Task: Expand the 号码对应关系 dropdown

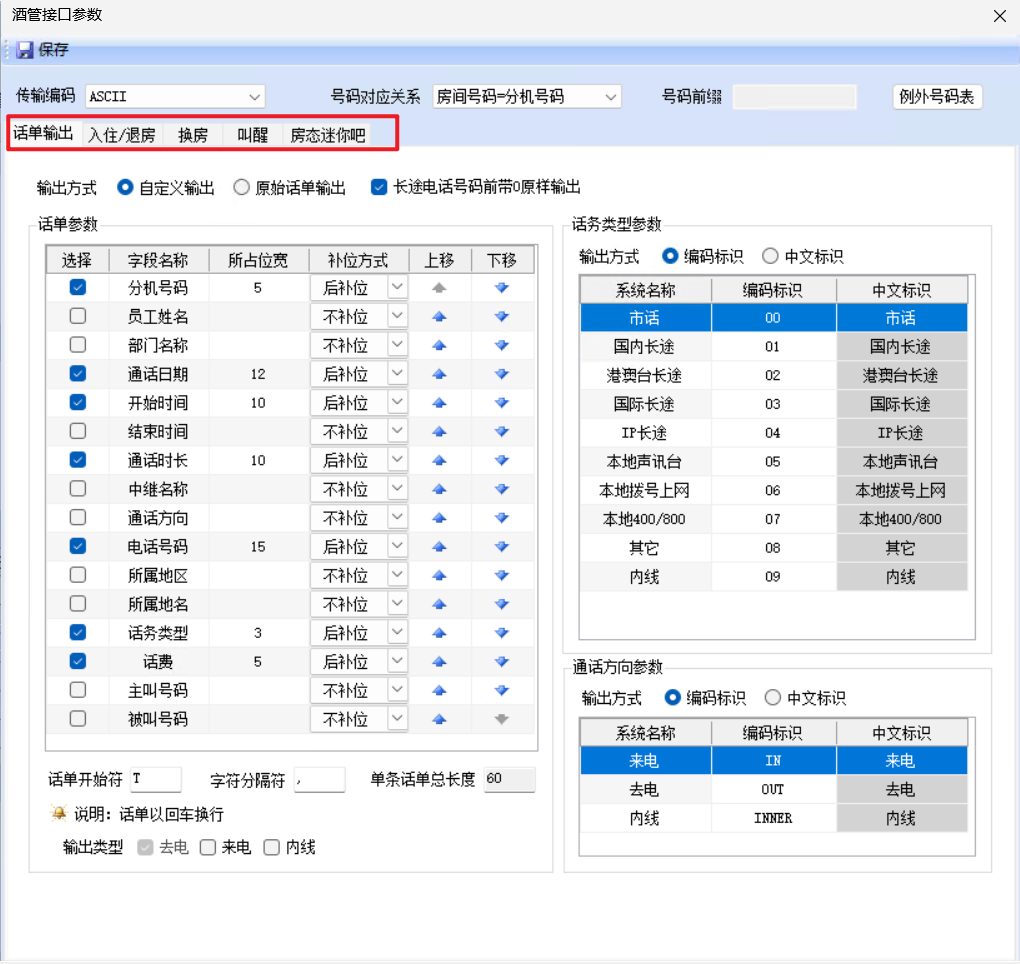Action: click(610, 97)
